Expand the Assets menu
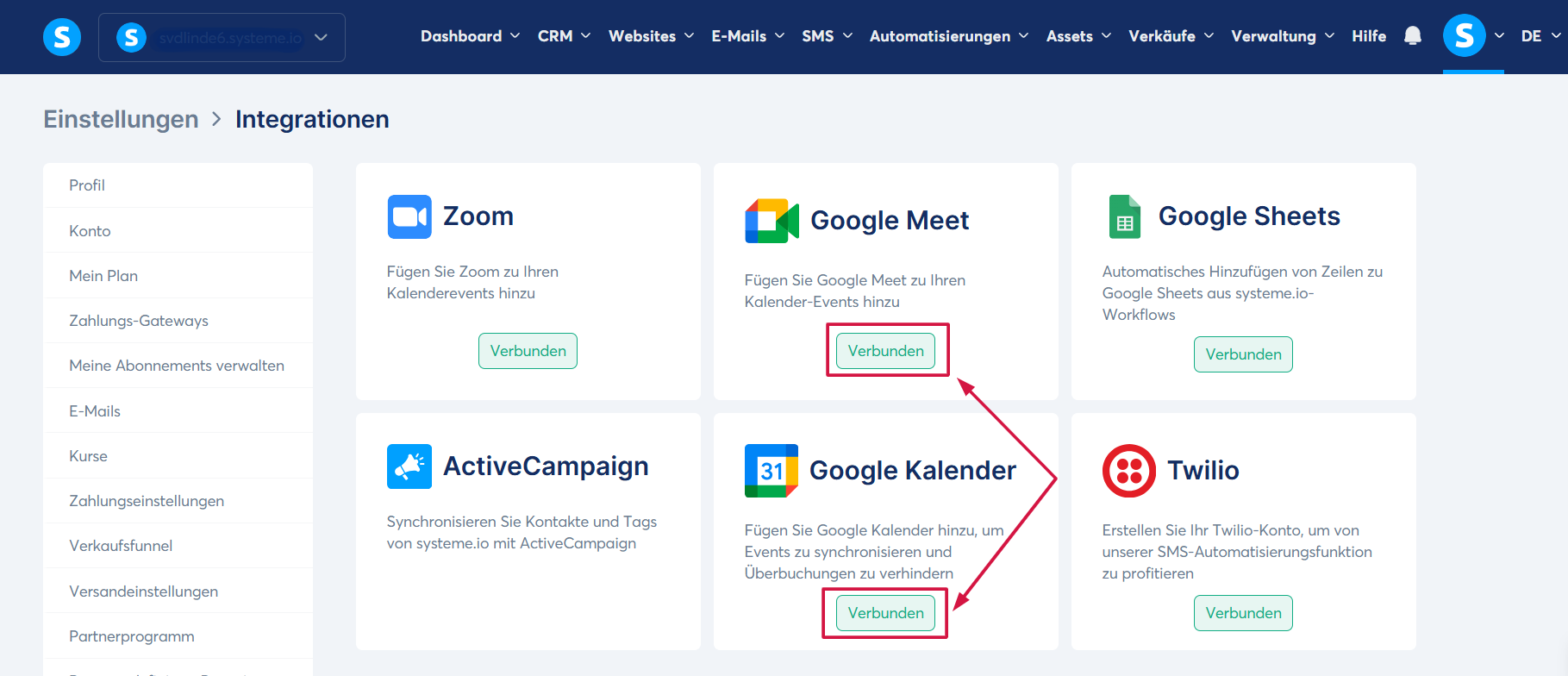Image resolution: width=1568 pixels, height=676 pixels. pos(1078,36)
